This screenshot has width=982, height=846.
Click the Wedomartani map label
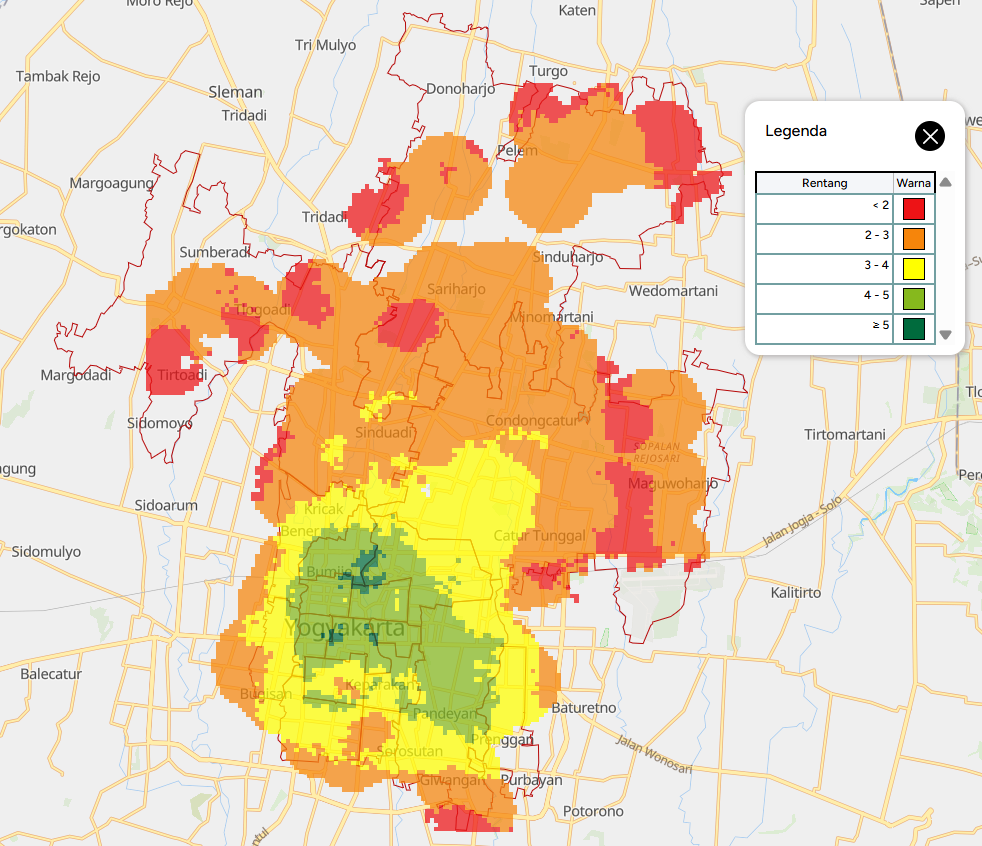coord(673,291)
